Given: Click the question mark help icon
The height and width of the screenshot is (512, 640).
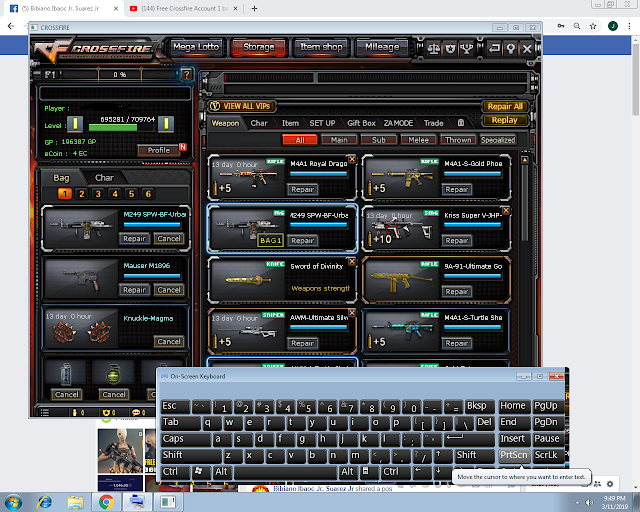Looking at the screenshot, I should [187, 74].
